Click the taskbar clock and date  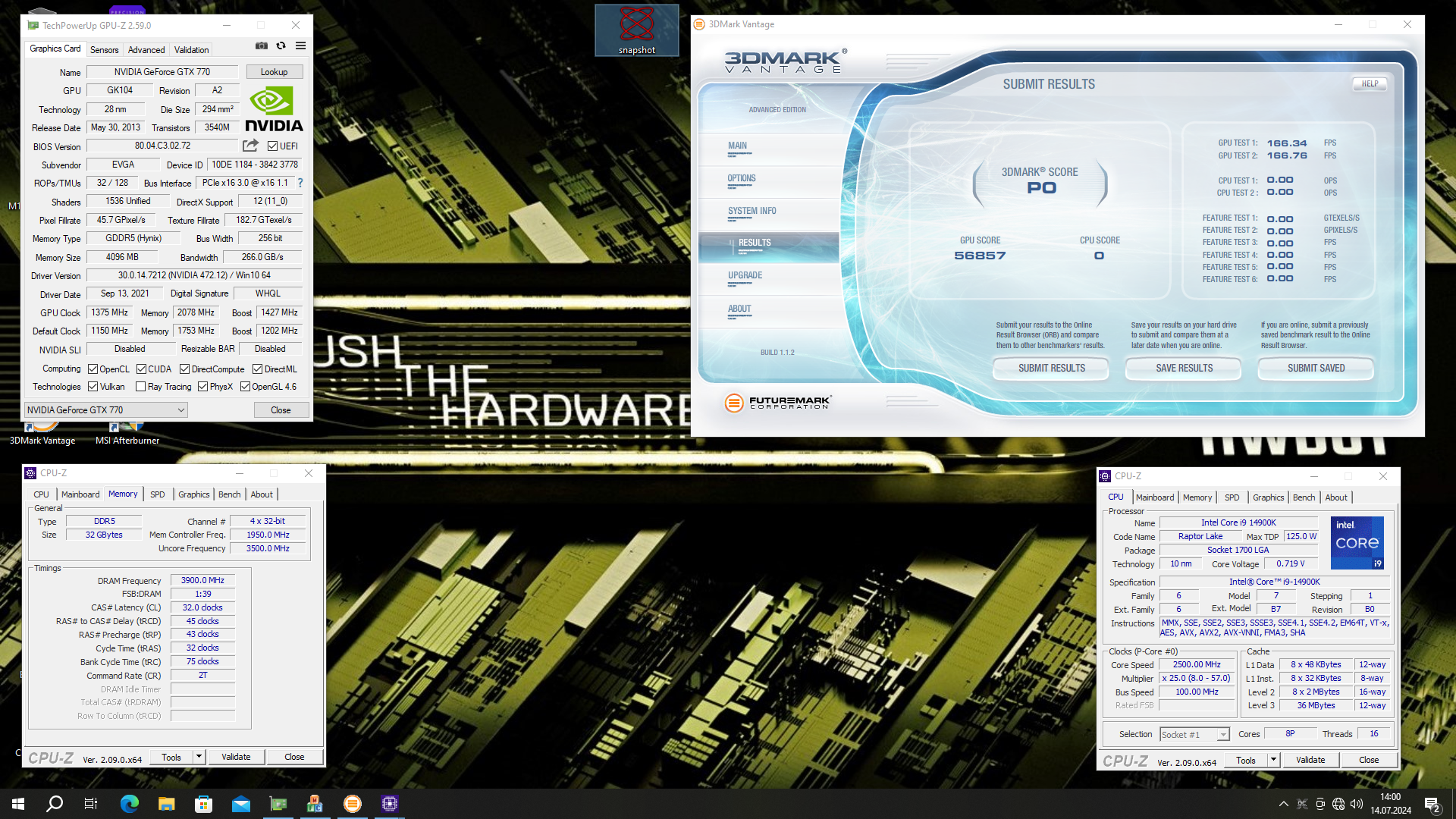coord(1390,804)
